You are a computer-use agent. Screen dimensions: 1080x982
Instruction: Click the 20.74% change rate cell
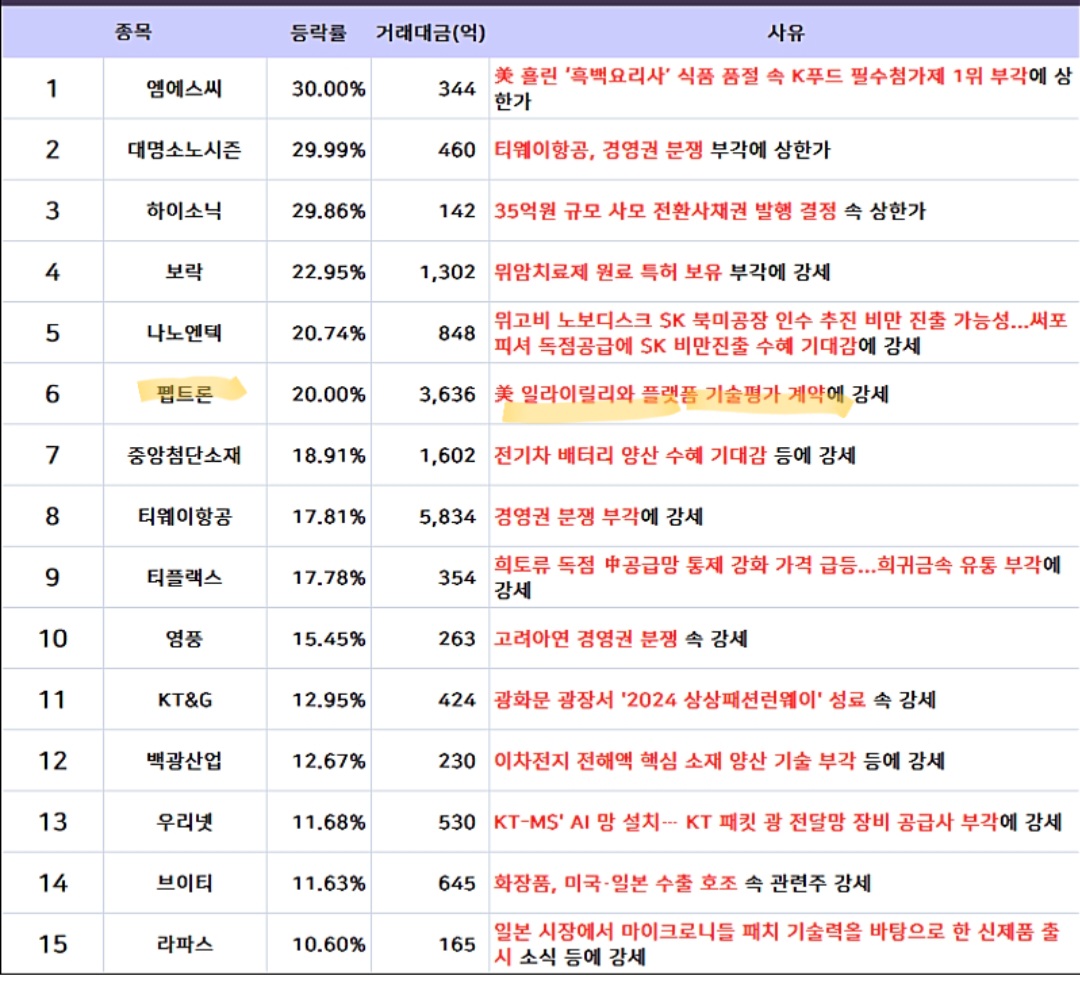pos(329,333)
